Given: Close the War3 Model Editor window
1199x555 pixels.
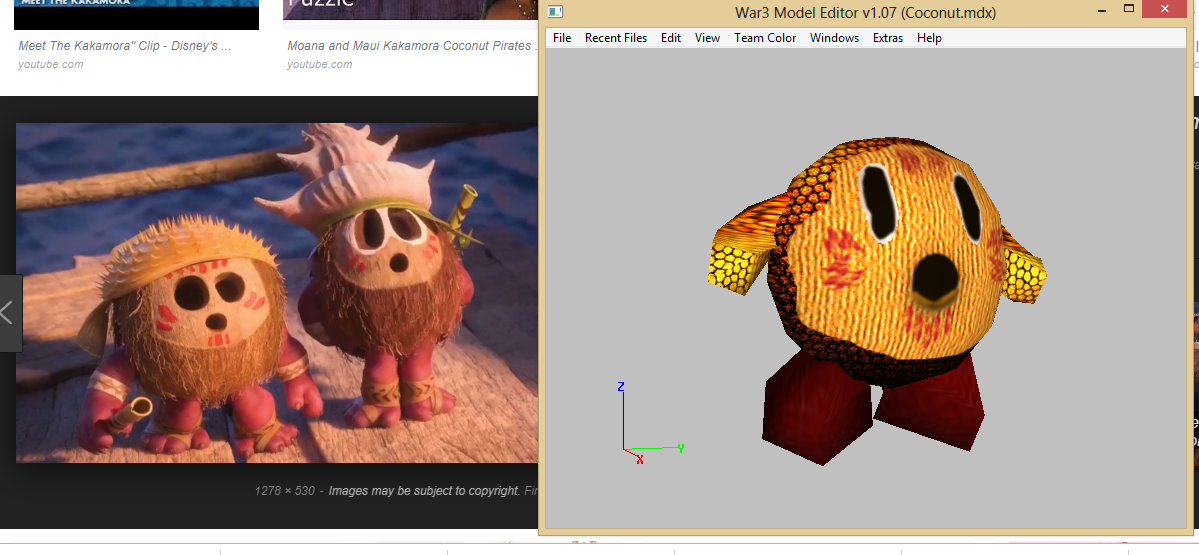Looking at the screenshot, I should tap(1165, 9).
